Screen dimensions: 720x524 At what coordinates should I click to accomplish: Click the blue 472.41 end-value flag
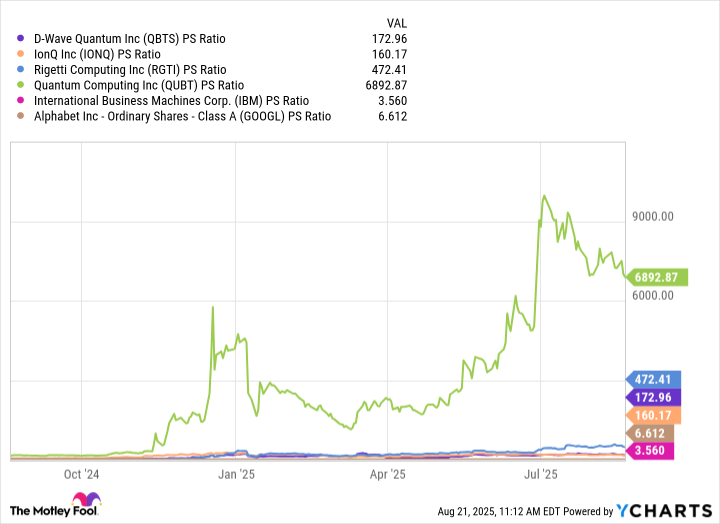pyautogui.click(x=653, y=379)
